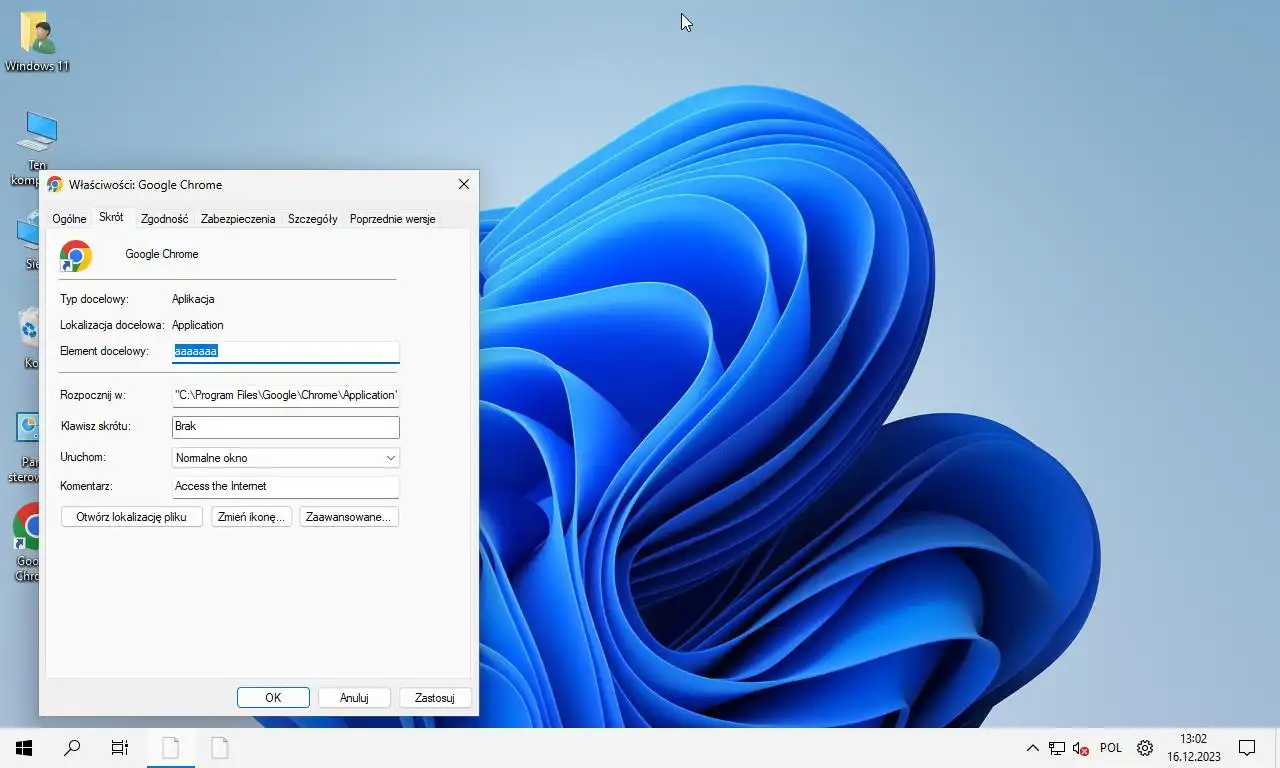Click the Komentarz input field
This screenshot has width=1280, height=768.
286,487
